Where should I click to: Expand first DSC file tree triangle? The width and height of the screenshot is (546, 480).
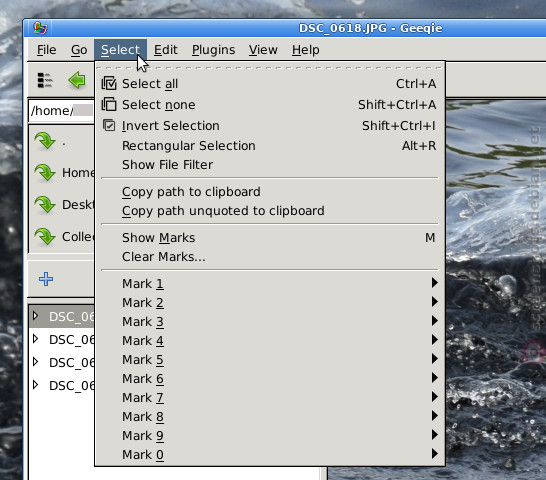[35, 316]
